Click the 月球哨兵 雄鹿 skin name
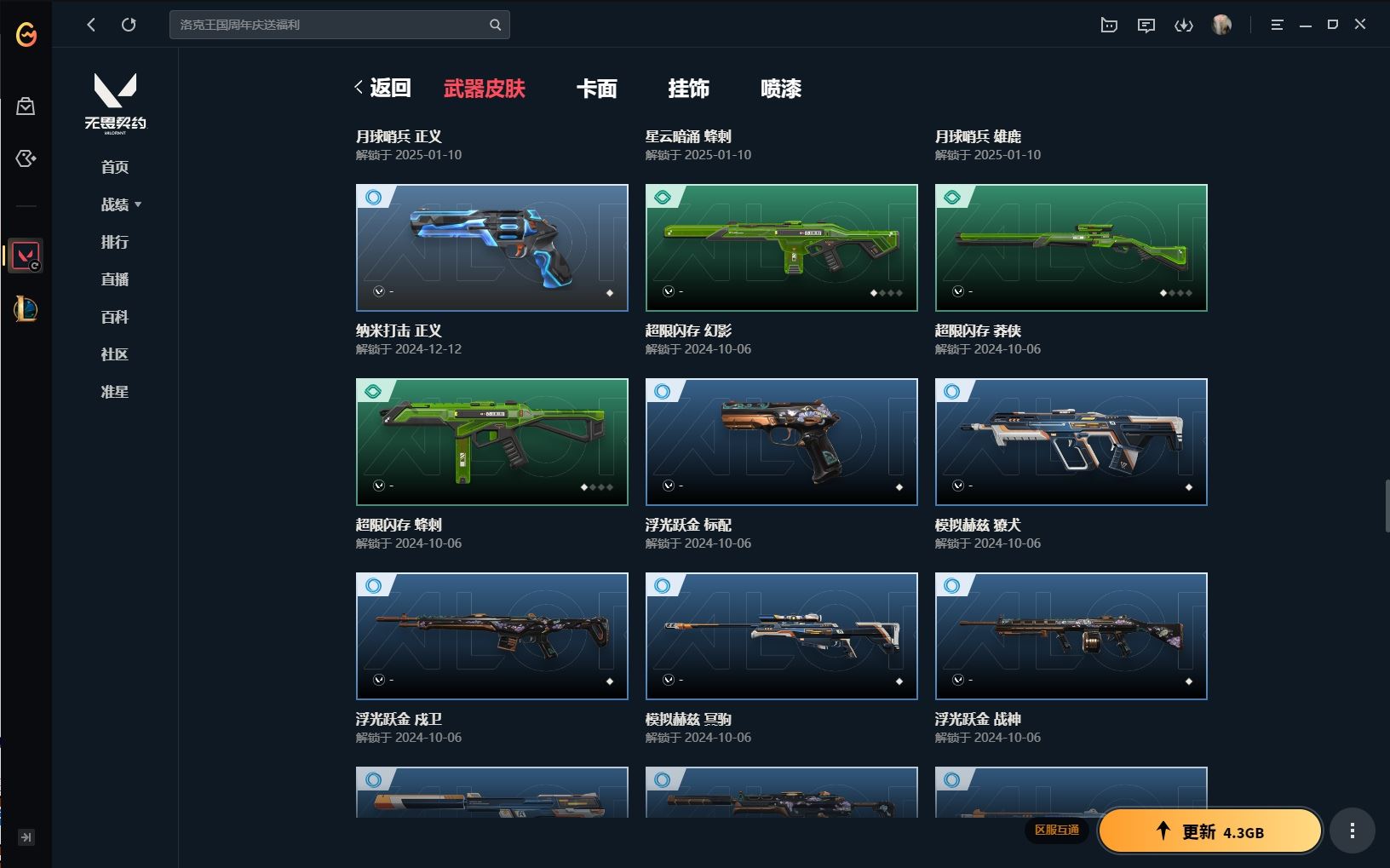This screenshot has width=1390, height=868. (x=978, y=136)
